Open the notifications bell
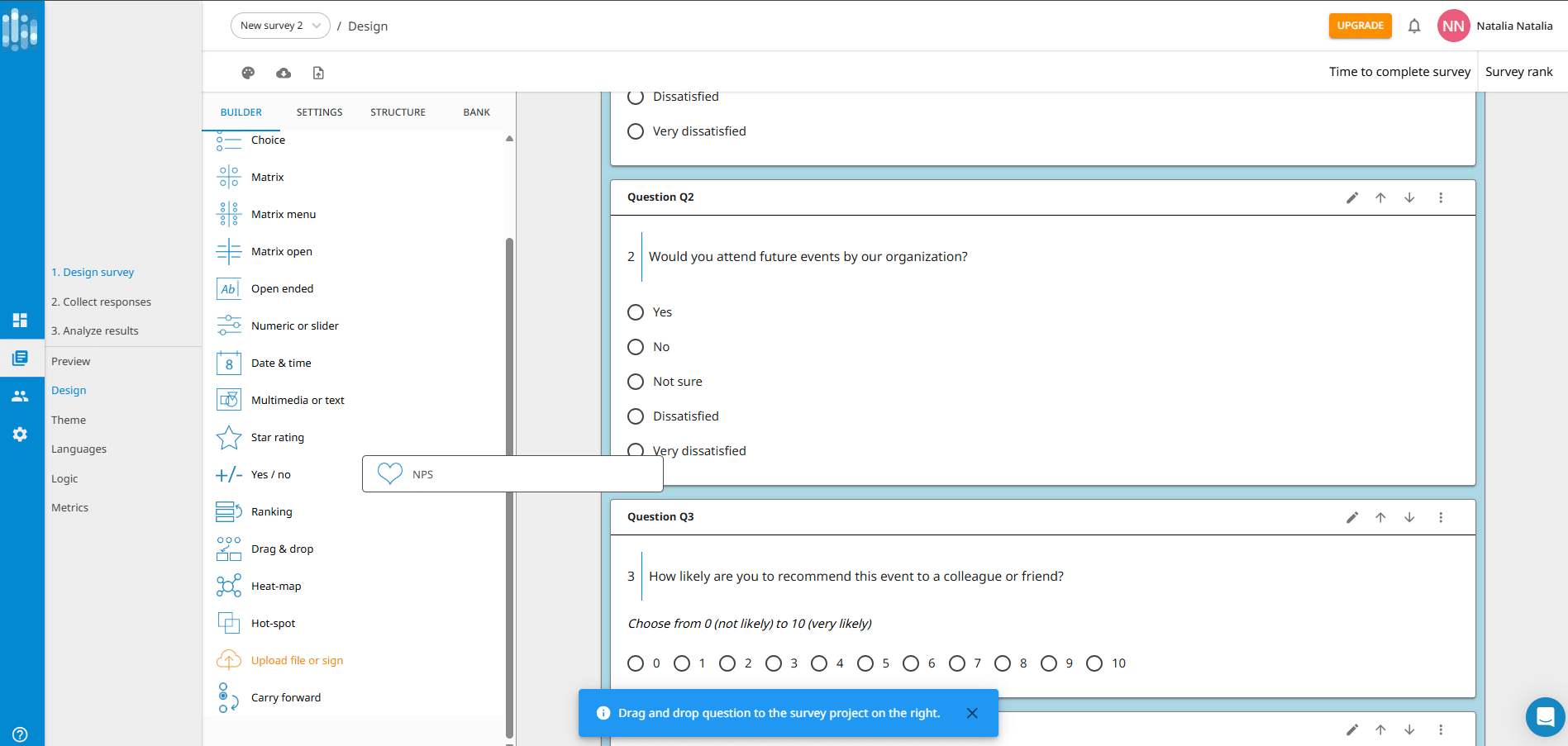The height and width of the screenshot is (746, 1568). (x=1414, y=26)
